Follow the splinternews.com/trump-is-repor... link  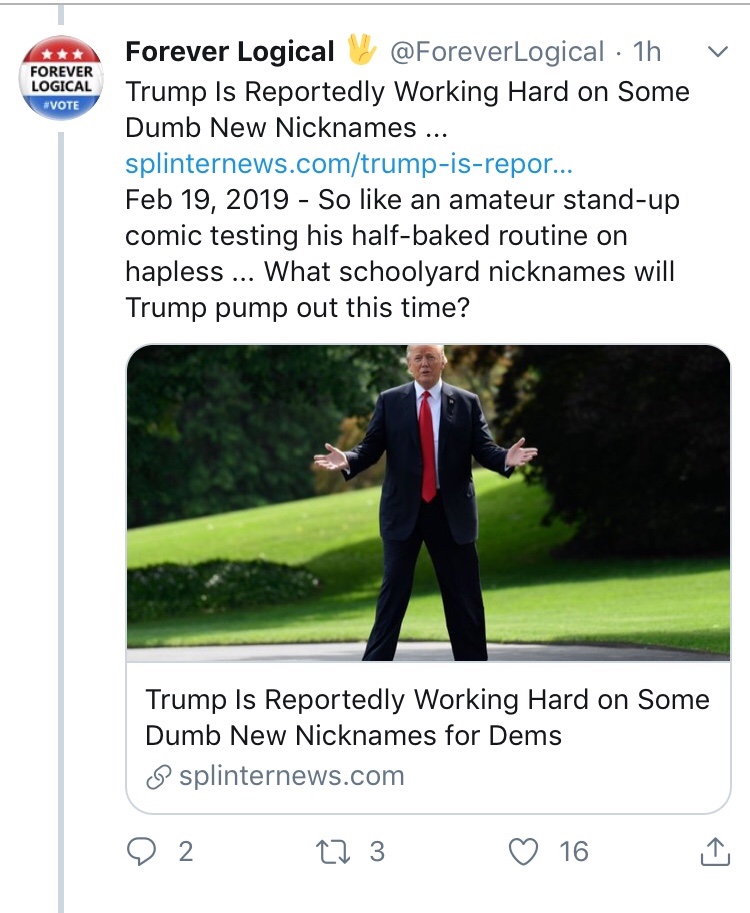click(x=348, y=163)
